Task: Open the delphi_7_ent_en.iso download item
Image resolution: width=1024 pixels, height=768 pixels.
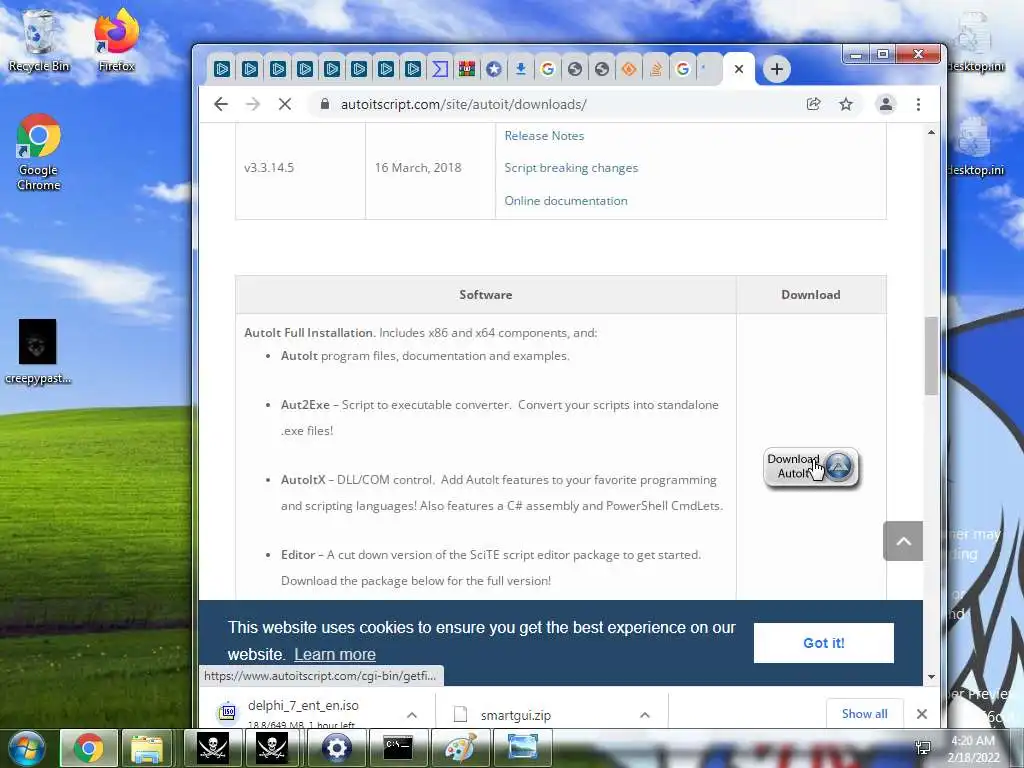Action: (x=303, y=713)
